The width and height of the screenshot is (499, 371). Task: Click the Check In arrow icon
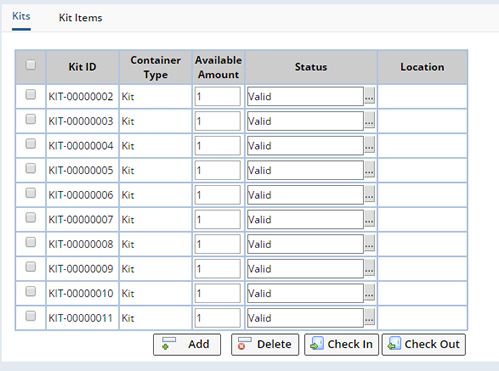pos(317,343)
